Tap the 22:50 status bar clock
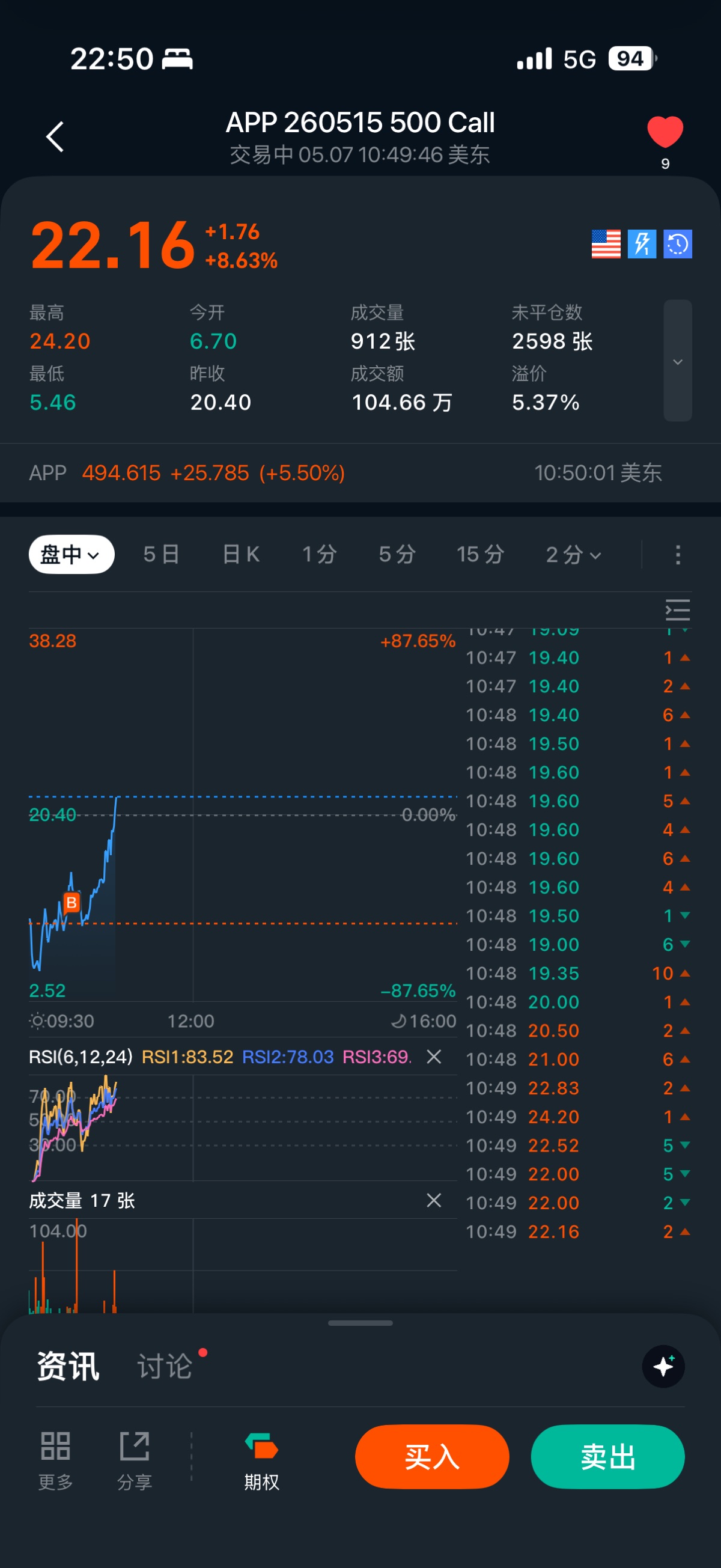Screen dimensions: 721x1568 coord(112,59)
